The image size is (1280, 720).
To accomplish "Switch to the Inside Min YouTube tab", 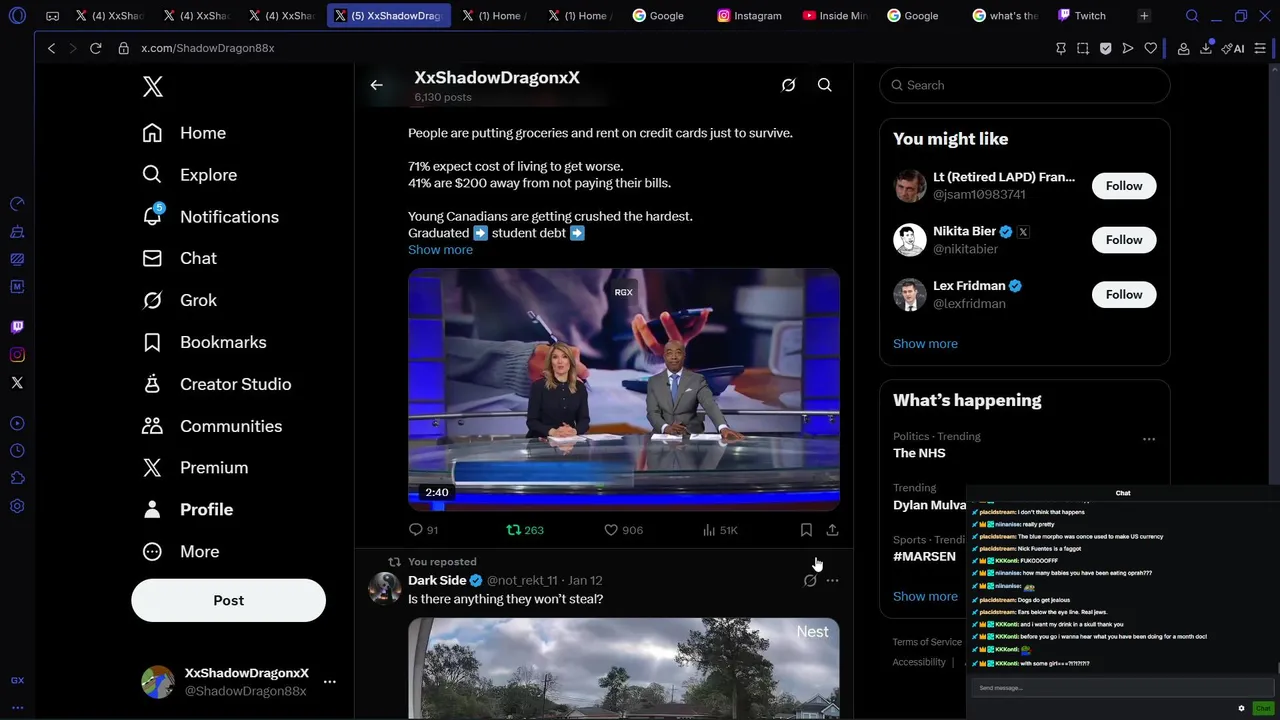I will pos(836,16).
